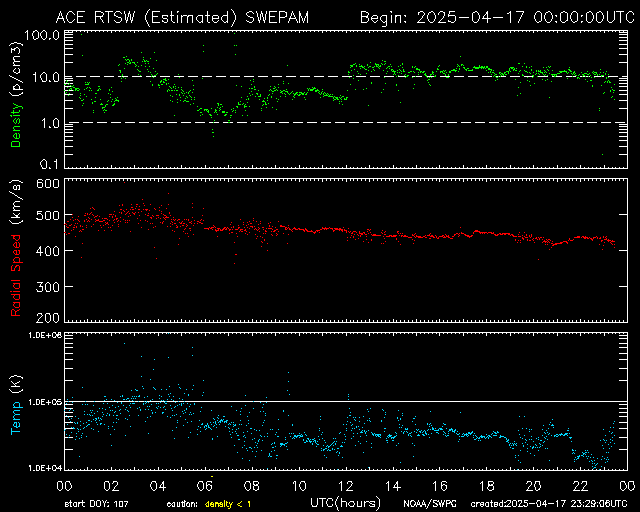The width and height of the screenshot is (640, 512).
Task: Click the '12' hour label on time axis
Action: click(346, 486)
